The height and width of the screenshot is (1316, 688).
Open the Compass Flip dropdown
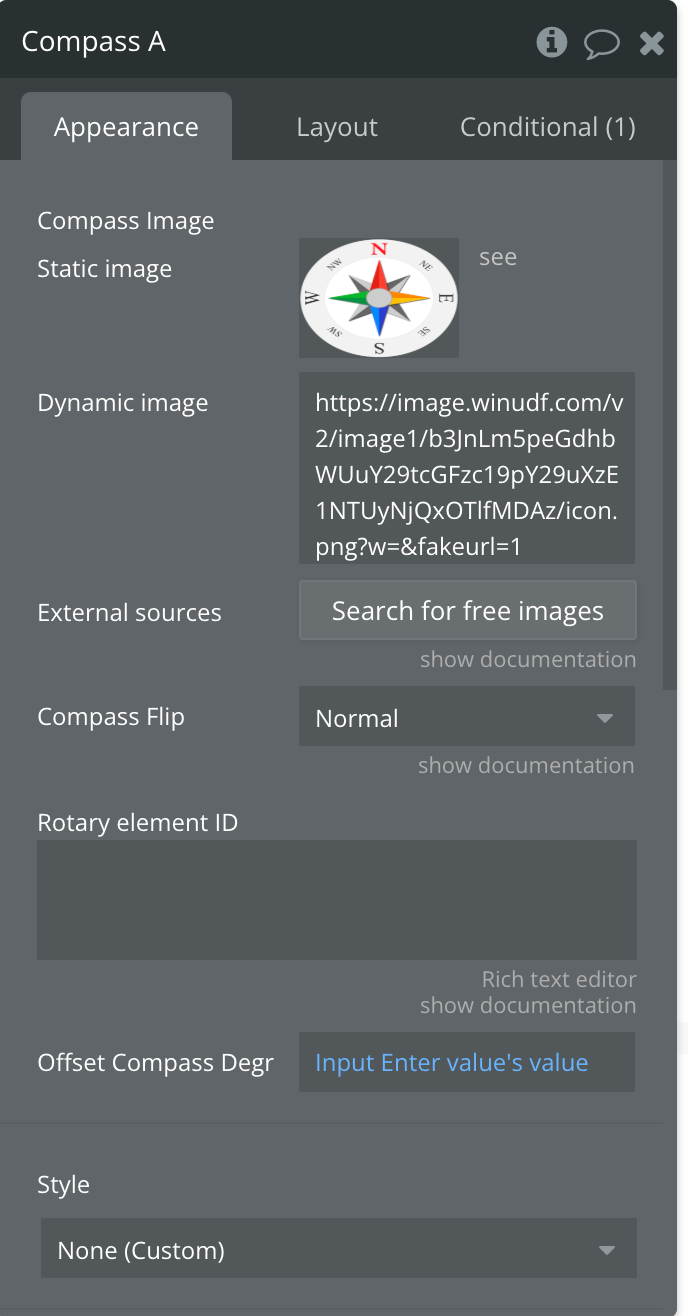click(466, 717)
